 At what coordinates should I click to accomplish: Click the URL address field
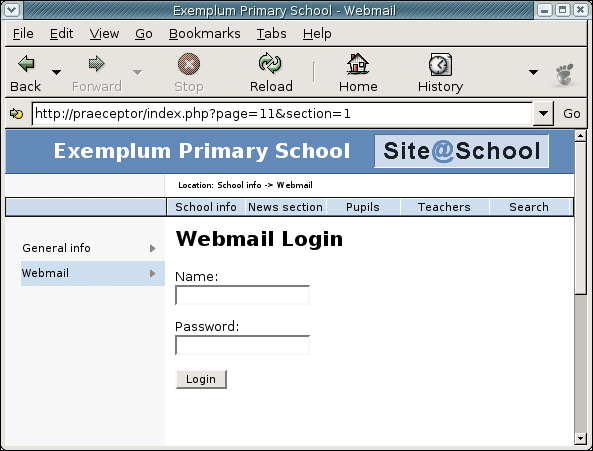pyautogui.click(x=282, y=113)
